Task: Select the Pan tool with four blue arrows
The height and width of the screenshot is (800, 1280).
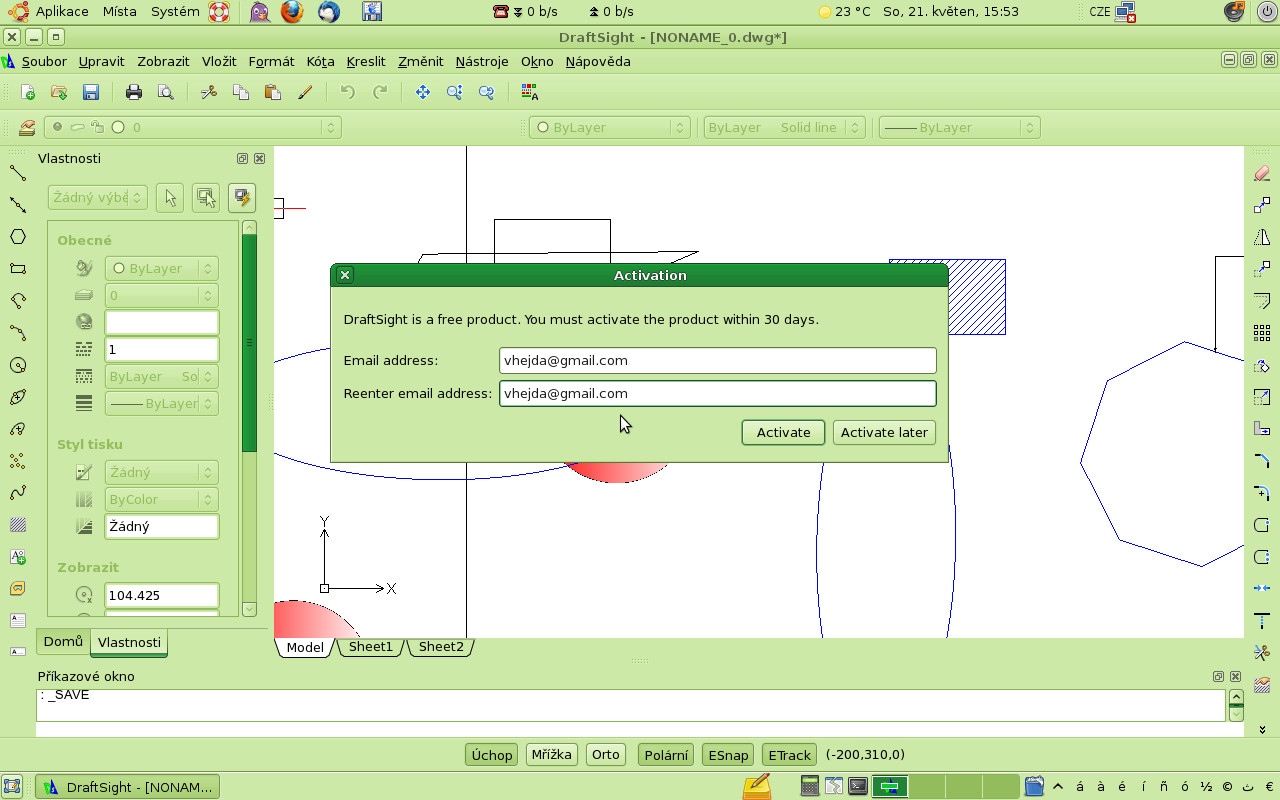Action: point(423,92)
